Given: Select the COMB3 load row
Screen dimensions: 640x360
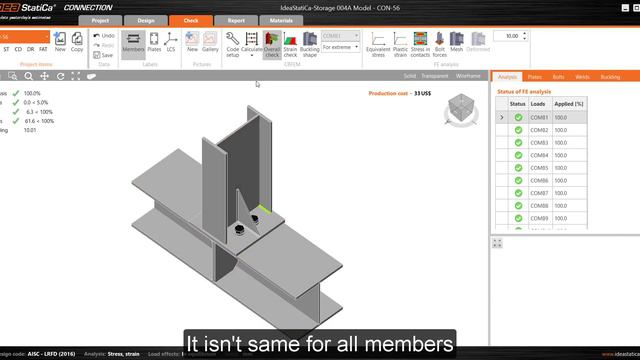Looking at the screenshot, I should [541, 143].
